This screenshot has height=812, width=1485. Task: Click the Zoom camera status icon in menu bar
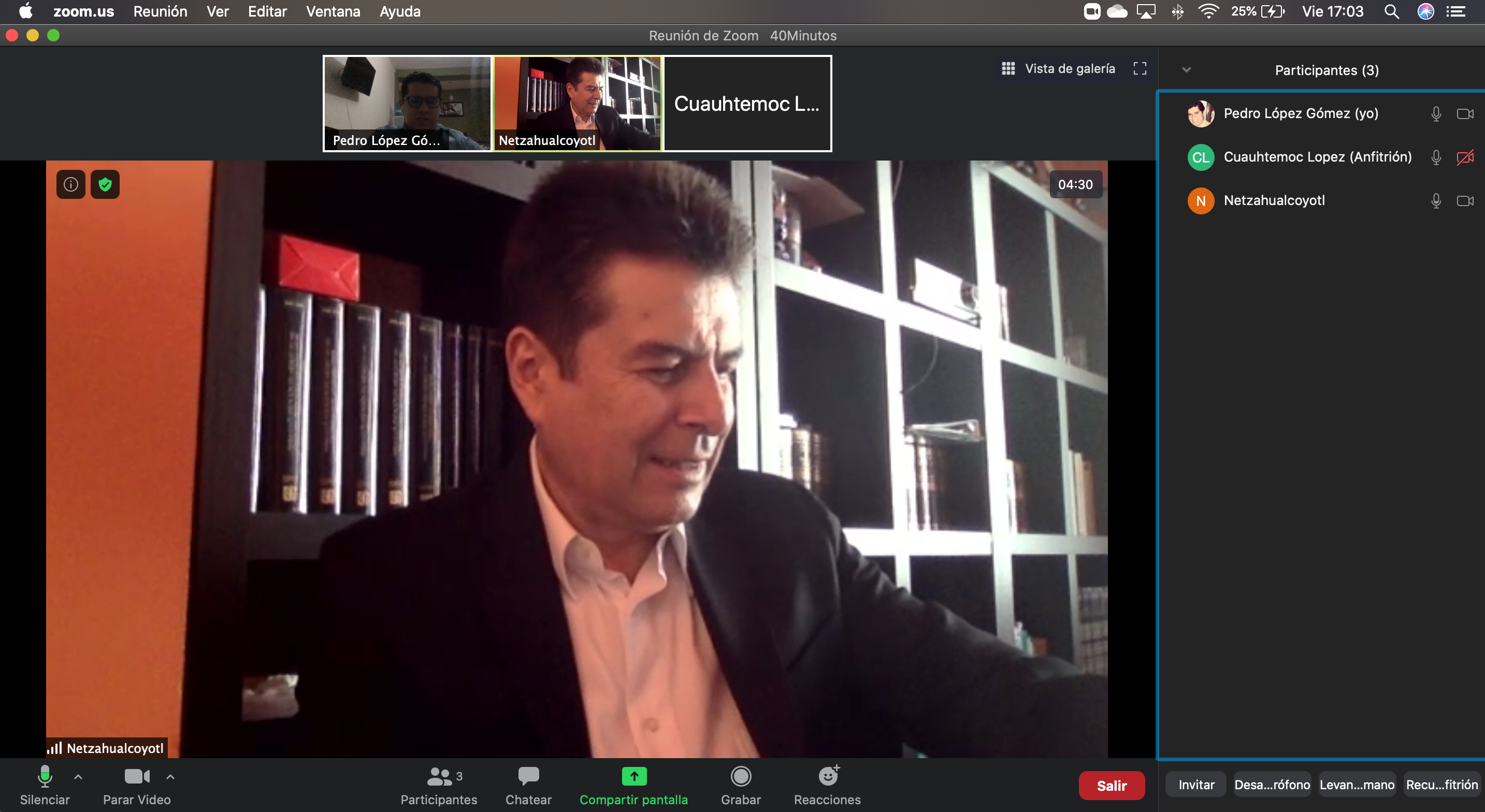click(1092, 11)
